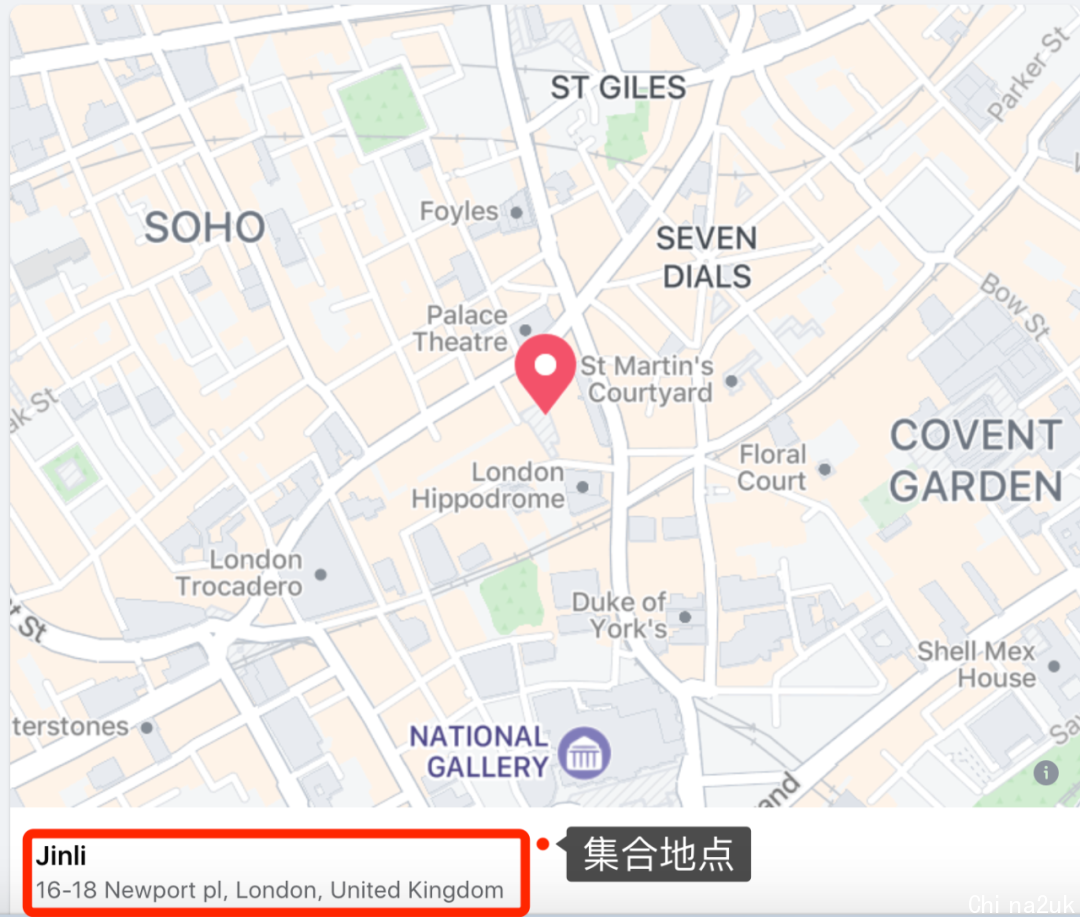
Task: Select St Martin's Courtyard marker dot
Action: [731, 380]
